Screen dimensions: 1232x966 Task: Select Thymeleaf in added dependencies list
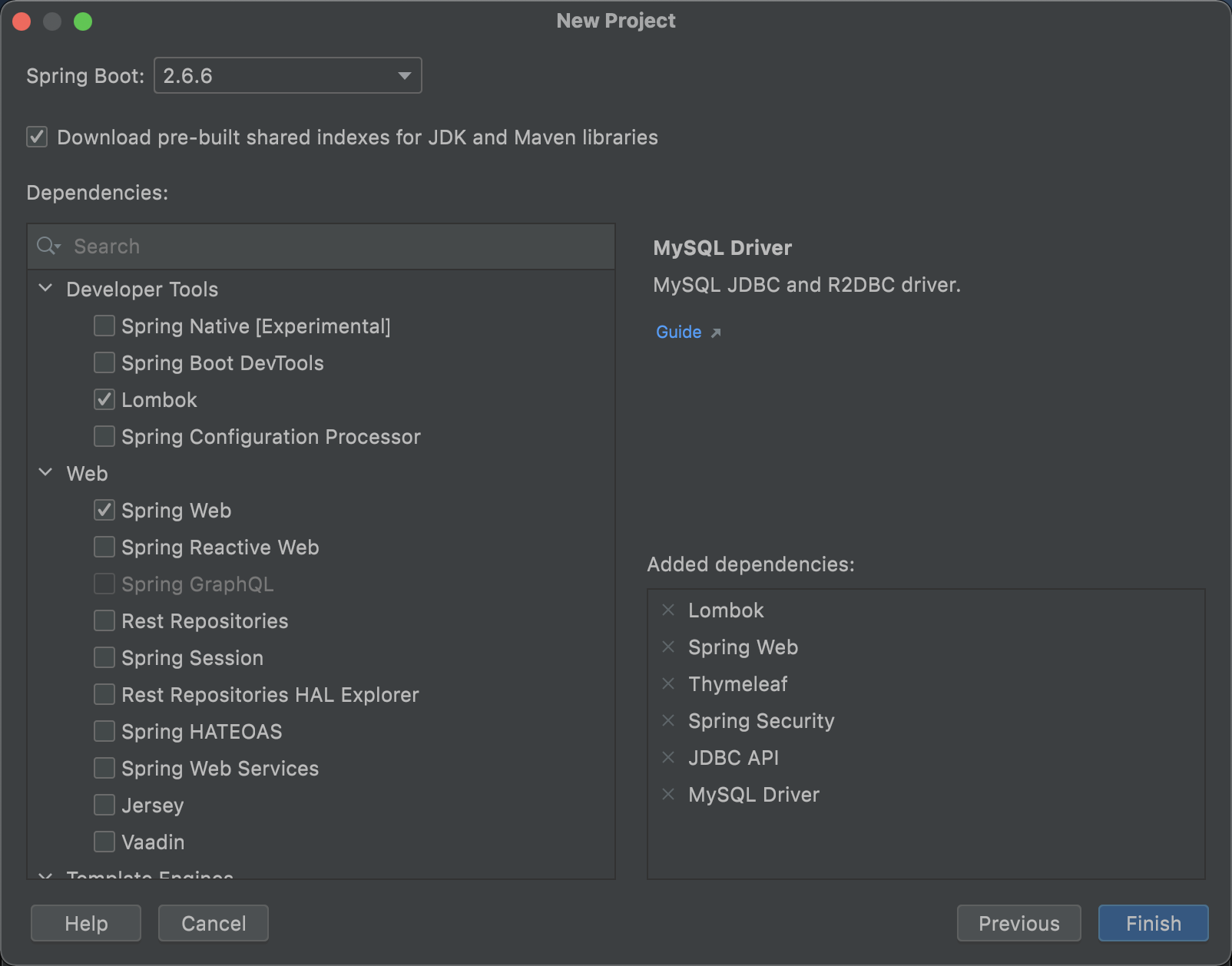coord(738,684)
